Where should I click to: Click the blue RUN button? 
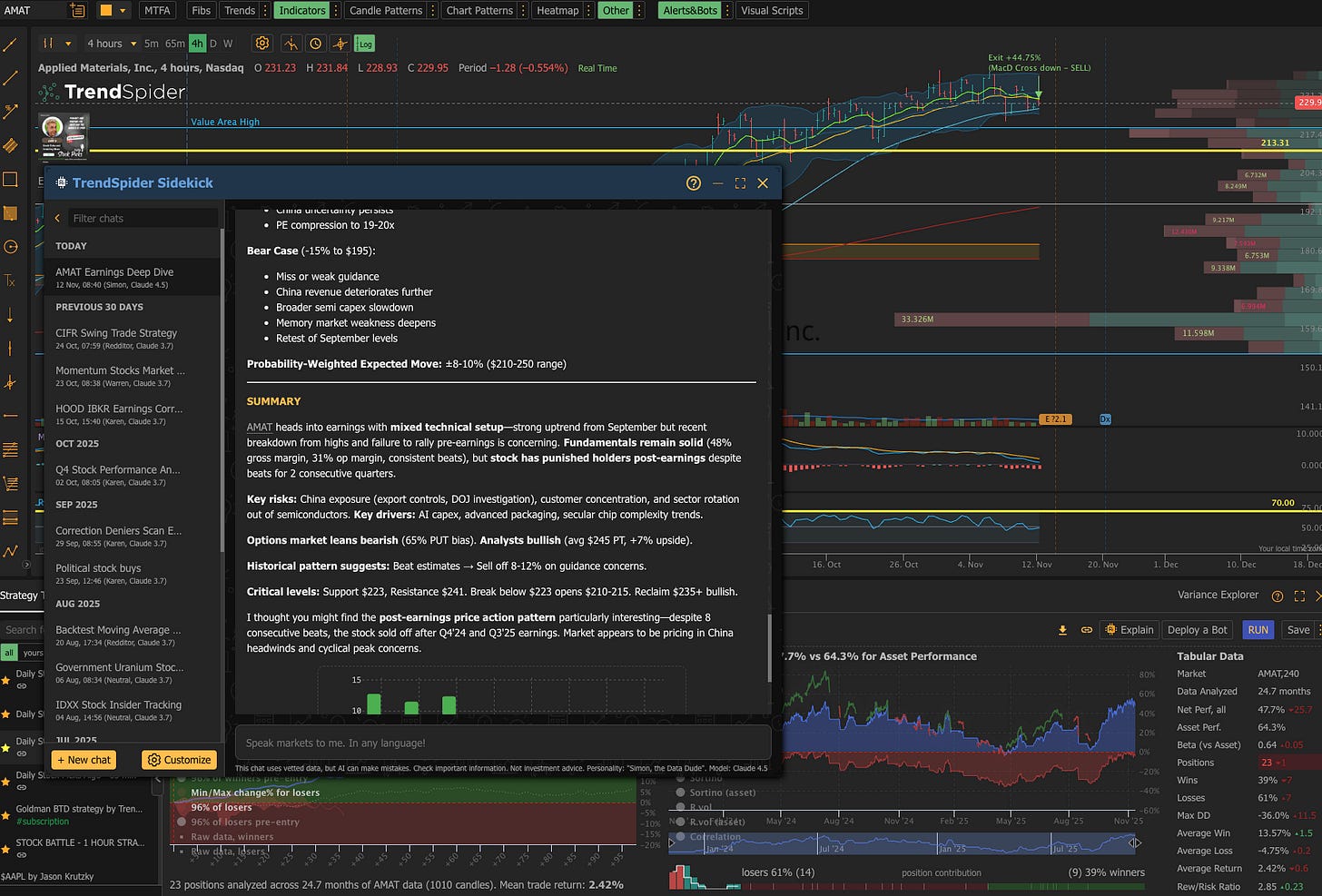[1258, 630]
